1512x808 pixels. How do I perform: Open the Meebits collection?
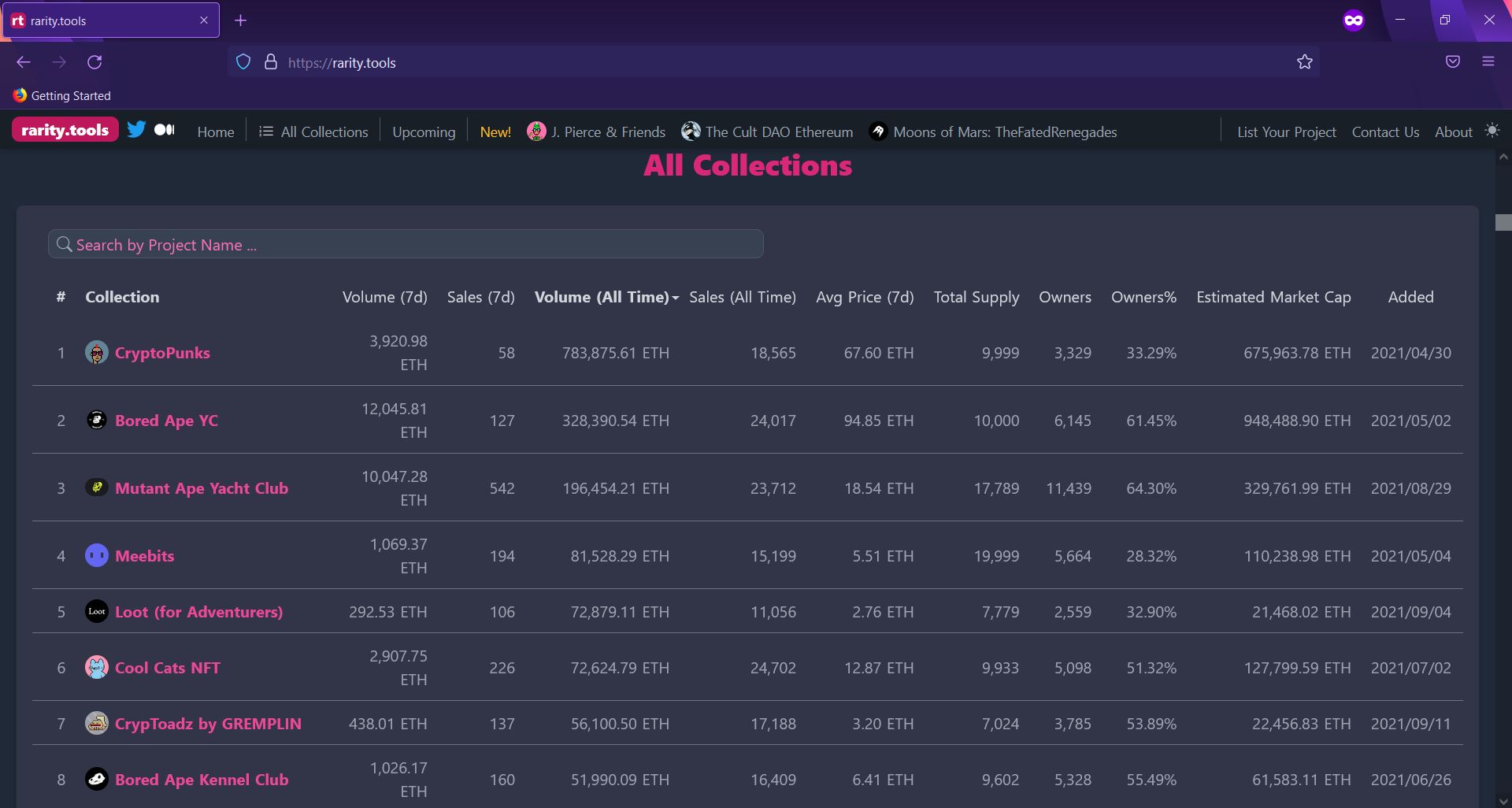click(145, 556)
